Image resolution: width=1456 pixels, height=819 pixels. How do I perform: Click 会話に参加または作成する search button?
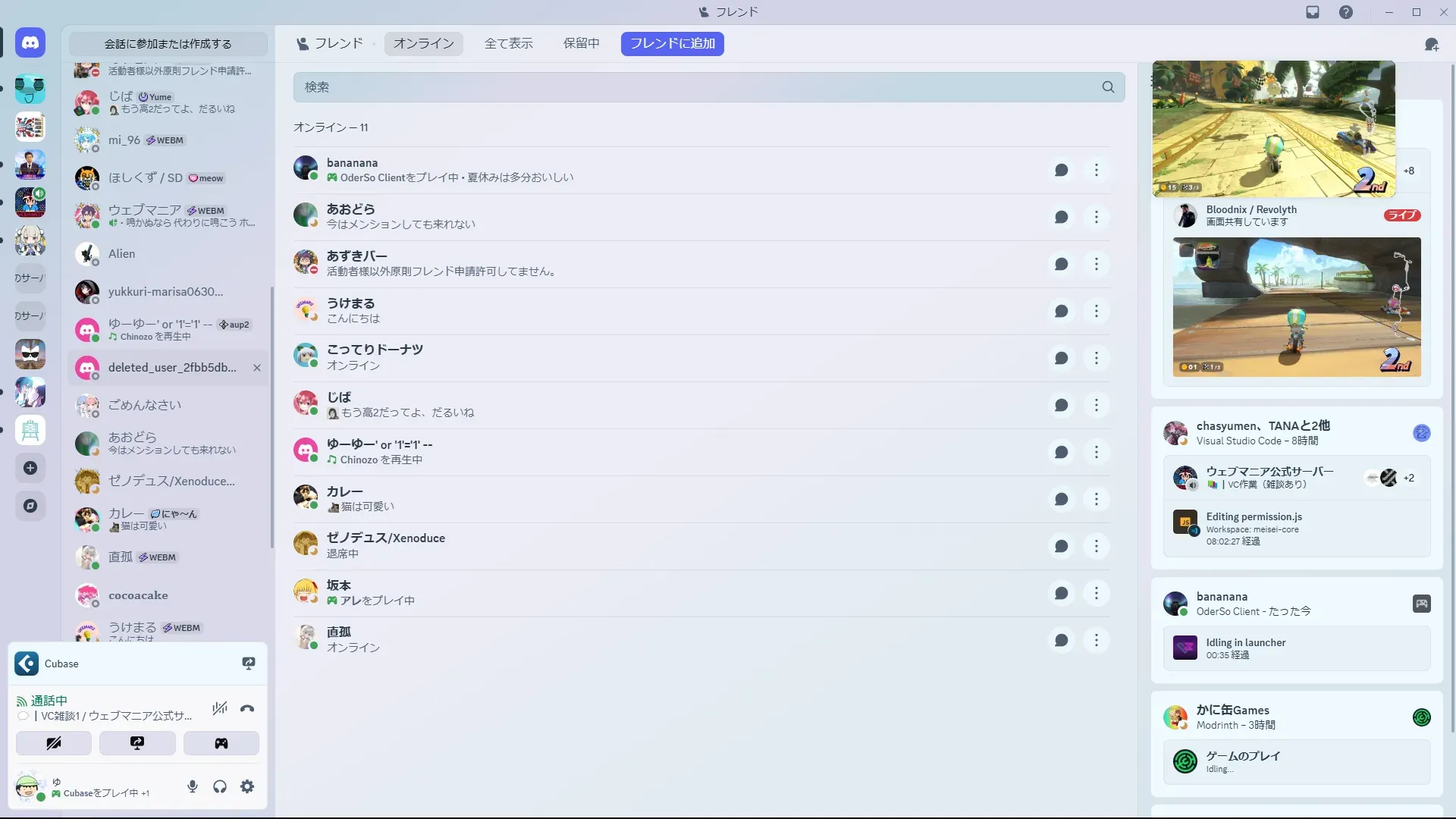coord(168,44)
